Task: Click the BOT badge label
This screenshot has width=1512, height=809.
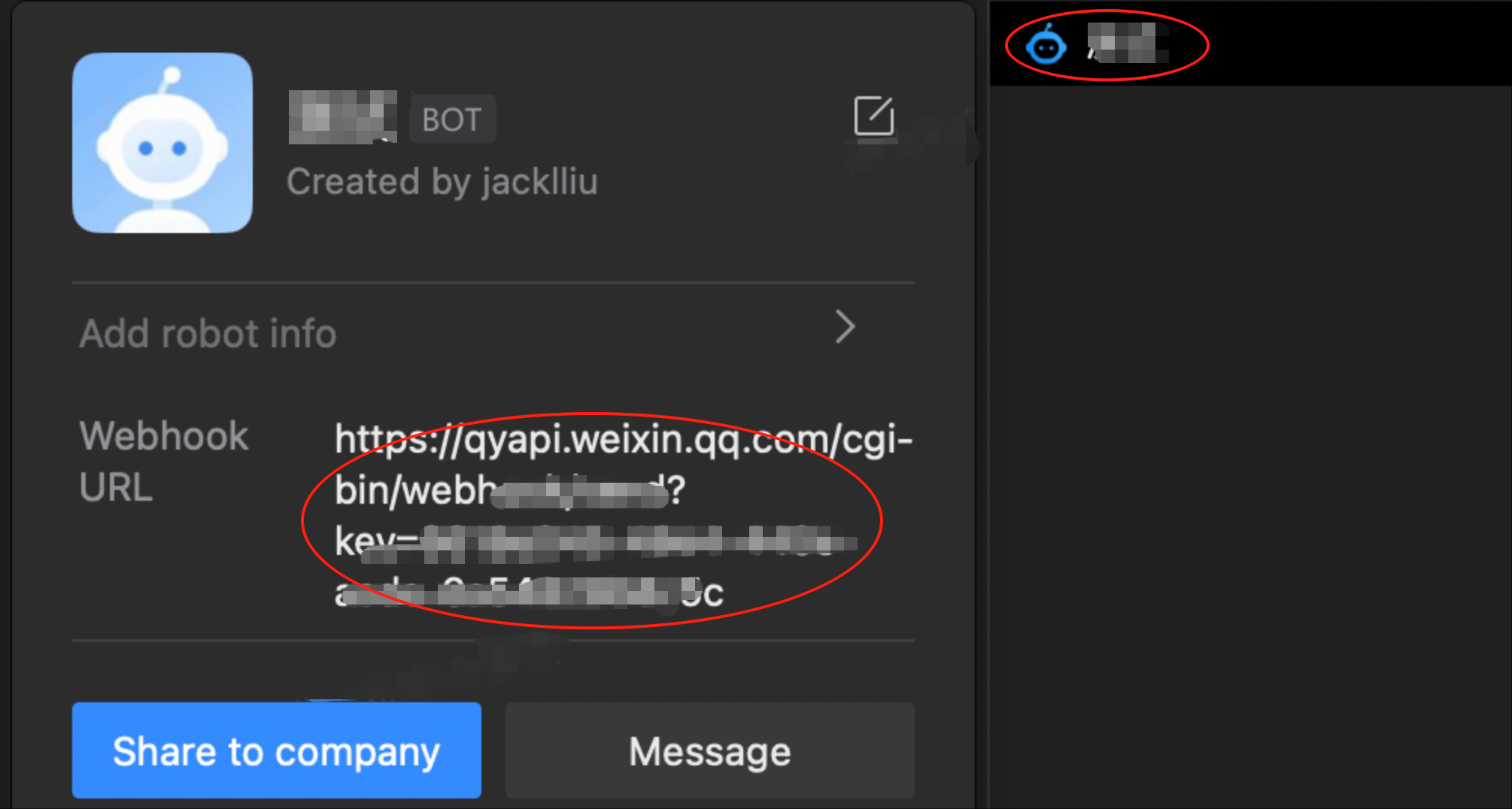Action: click(452, 119)
